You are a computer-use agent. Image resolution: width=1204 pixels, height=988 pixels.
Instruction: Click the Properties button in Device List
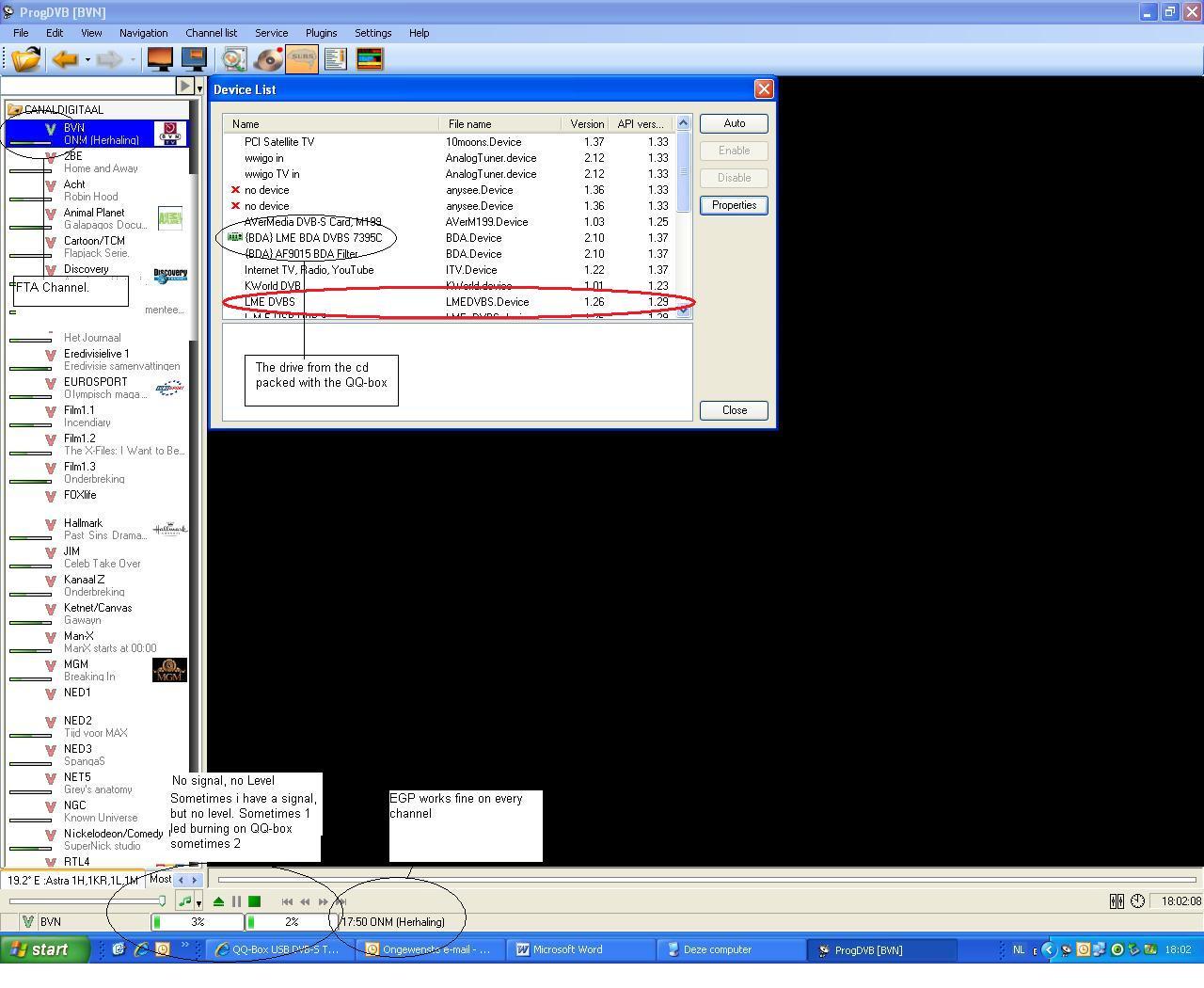734,205
